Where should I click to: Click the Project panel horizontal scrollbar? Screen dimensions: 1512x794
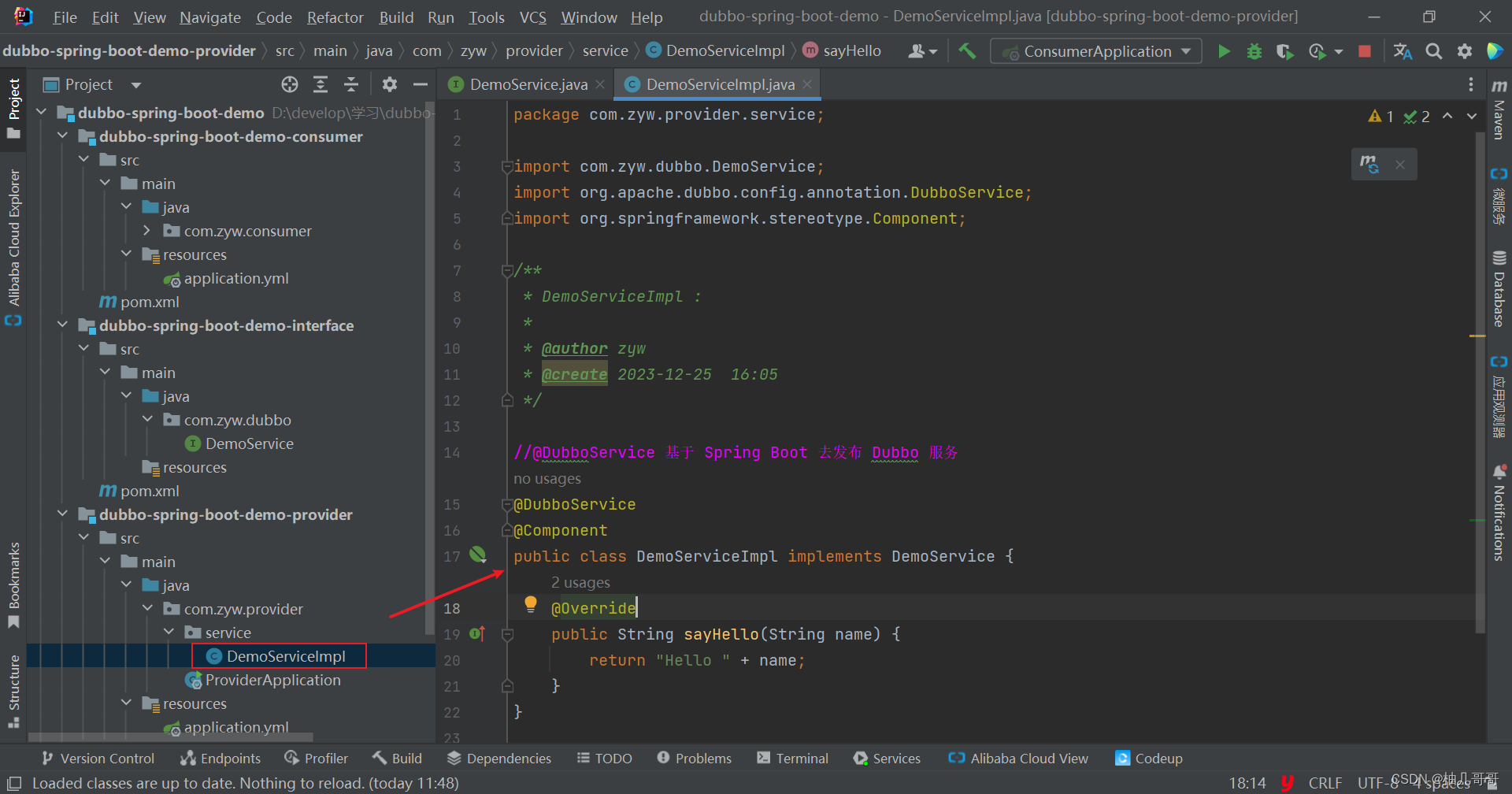[171, 737]
